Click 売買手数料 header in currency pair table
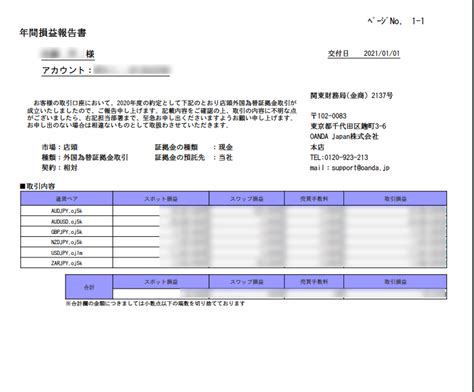Screen dimensions: 474x392 point(314,199)
